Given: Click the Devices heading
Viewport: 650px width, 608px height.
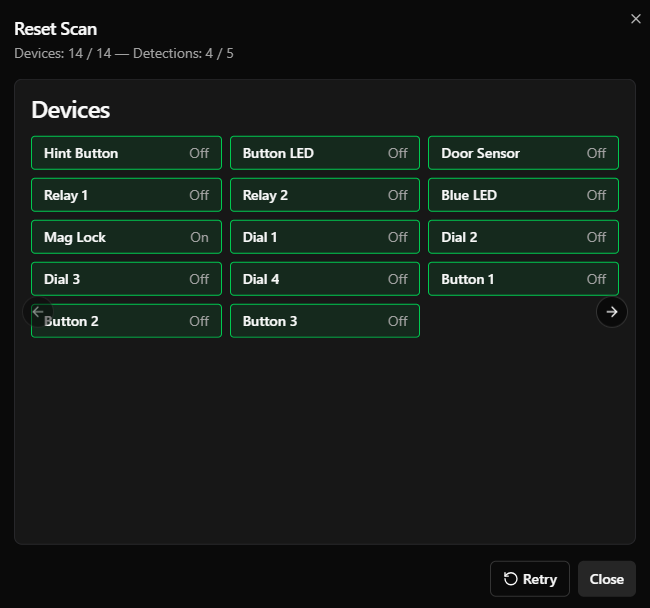Looking at the screenshot, I should pyautogui.click(x=71, y=110).
